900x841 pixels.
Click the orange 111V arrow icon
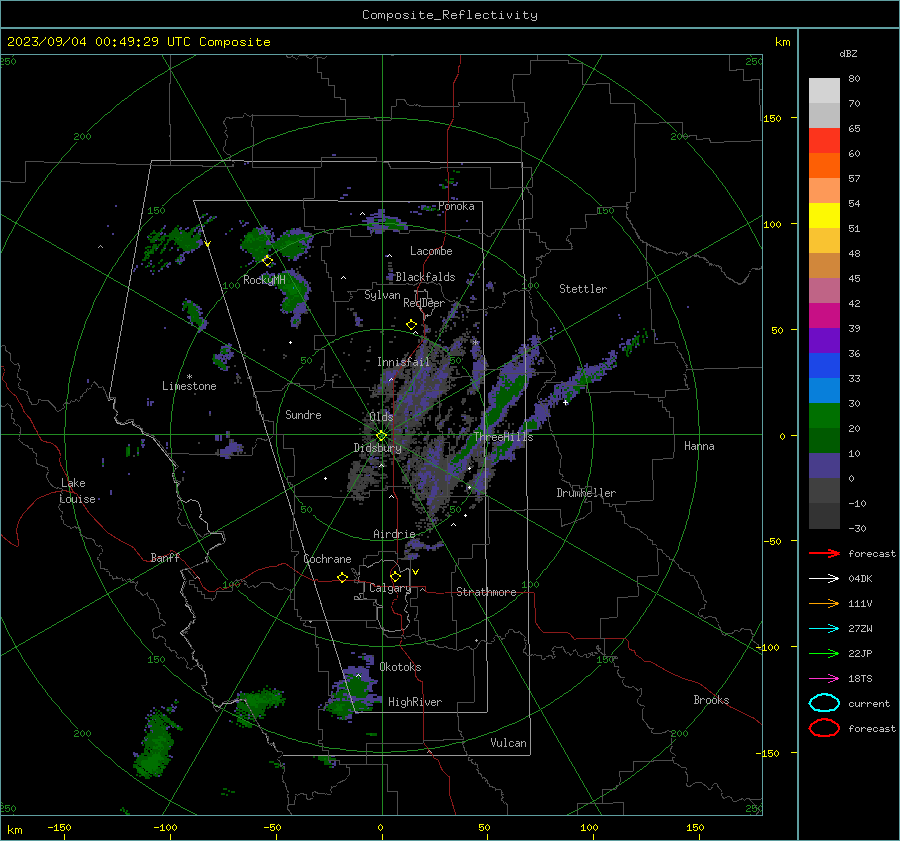pyautogui.click(x=824, y=603)
